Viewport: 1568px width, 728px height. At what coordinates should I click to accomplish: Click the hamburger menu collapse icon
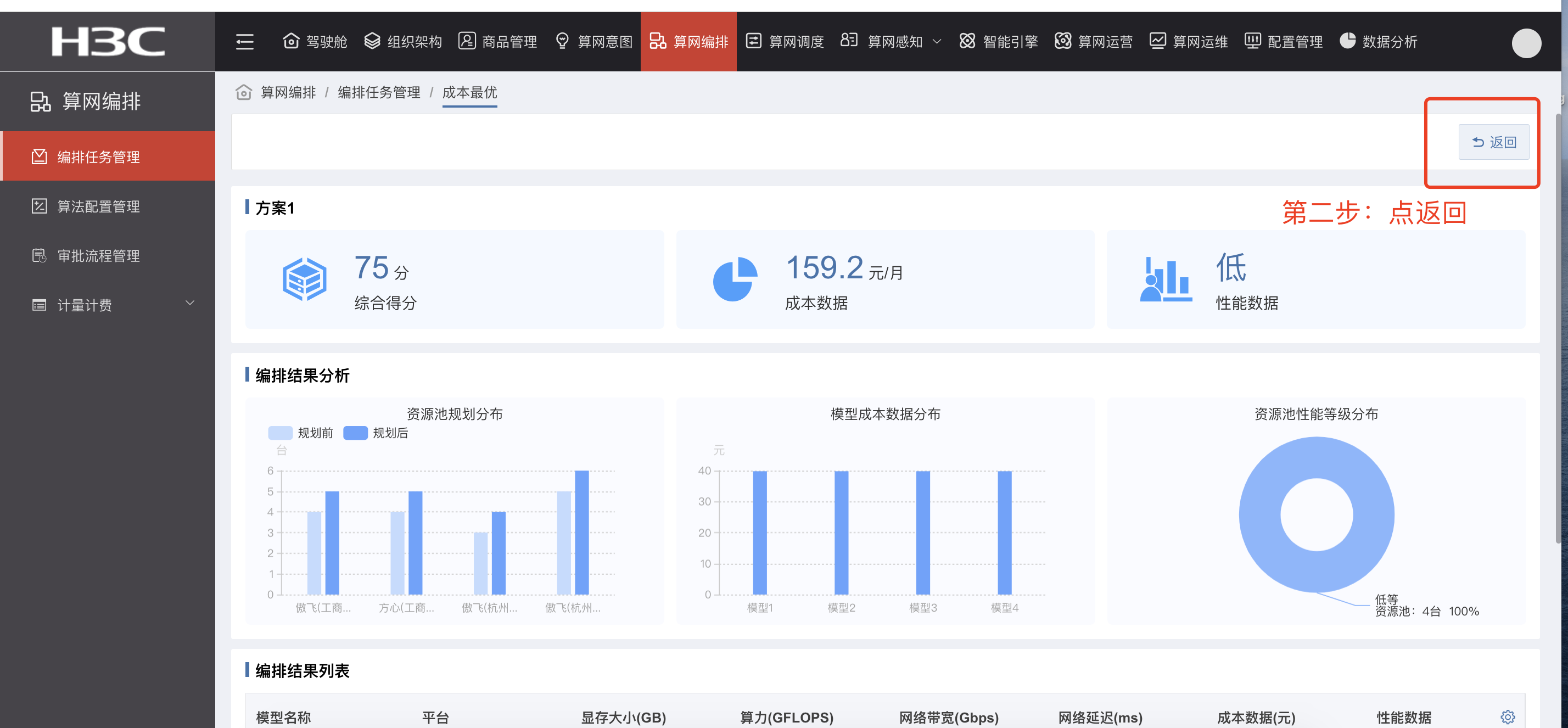(245, 41)
